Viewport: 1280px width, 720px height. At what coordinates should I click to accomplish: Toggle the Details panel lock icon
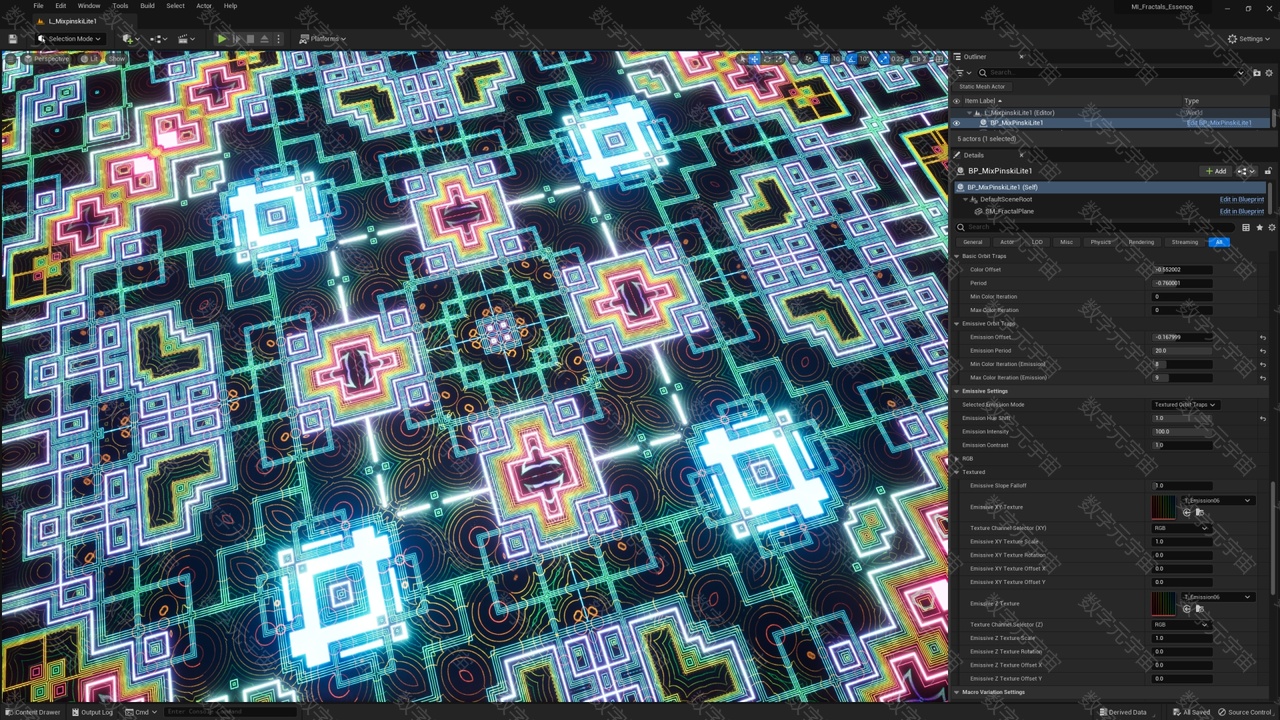[x=1268, y=171]
